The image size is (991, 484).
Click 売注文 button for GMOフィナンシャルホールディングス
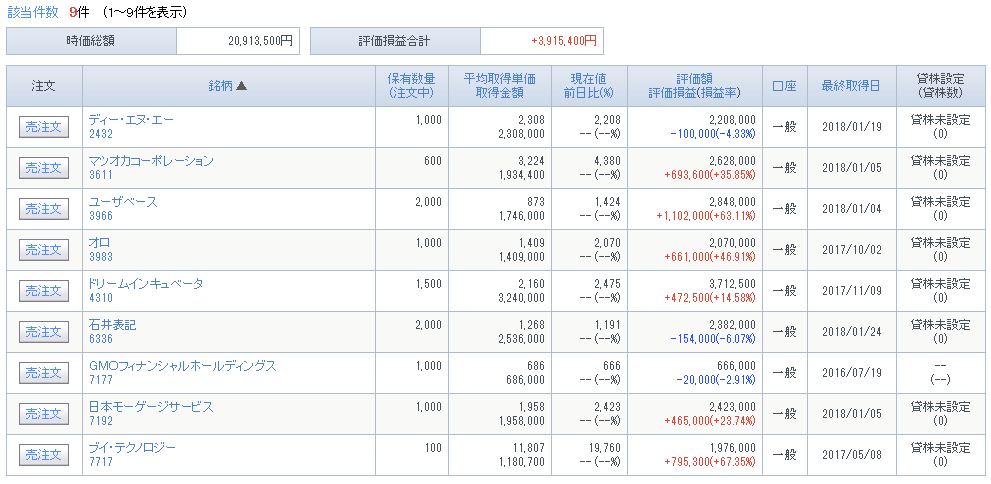pyautogui.click(x=44, y=373)
